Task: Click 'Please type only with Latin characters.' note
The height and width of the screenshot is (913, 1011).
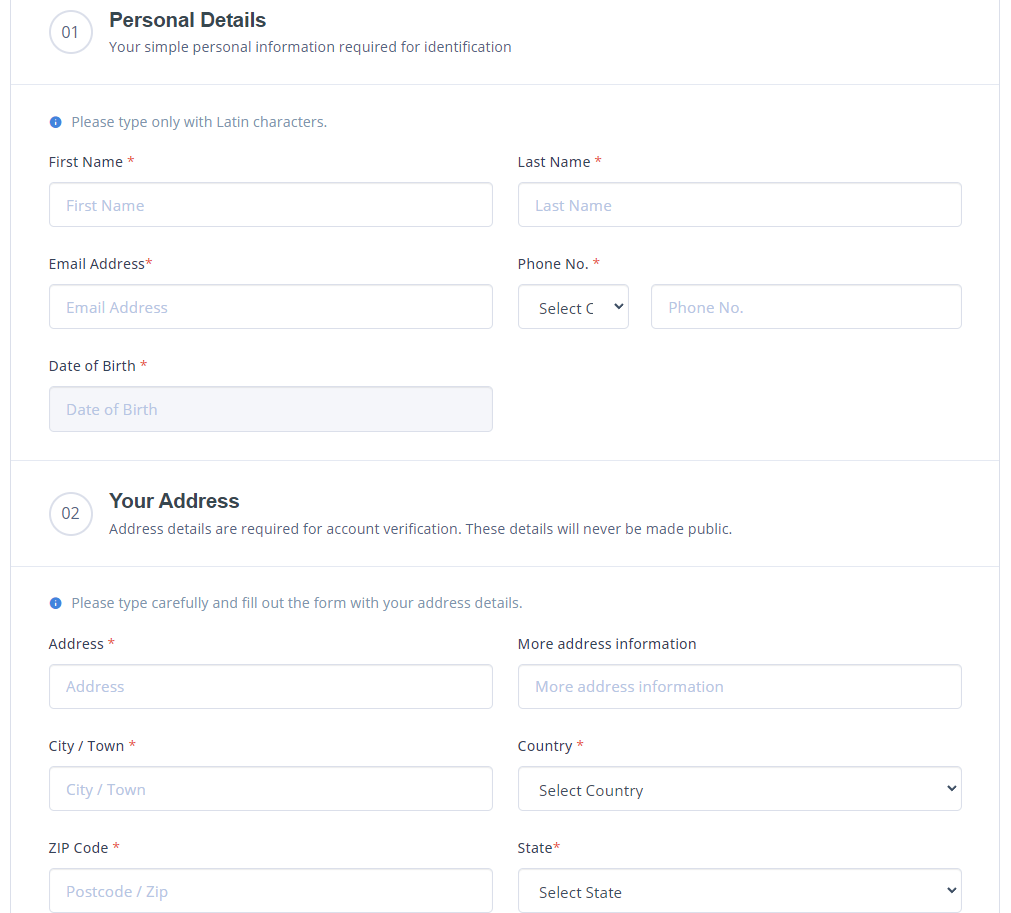Action: tap(199, 122)
